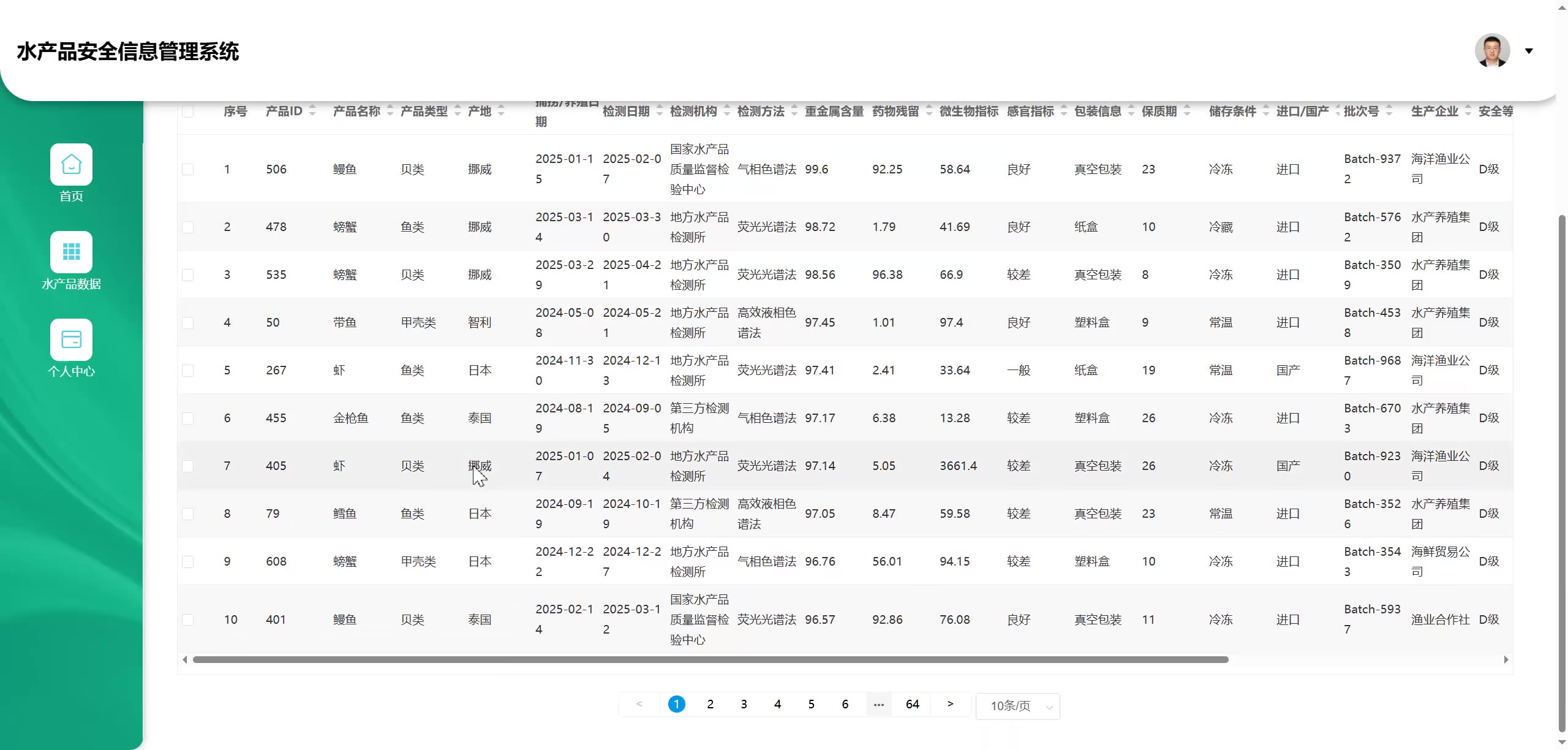This screenshot has width=1568, height=750.
Task: Go to page 2
Action: click(710, 704)
